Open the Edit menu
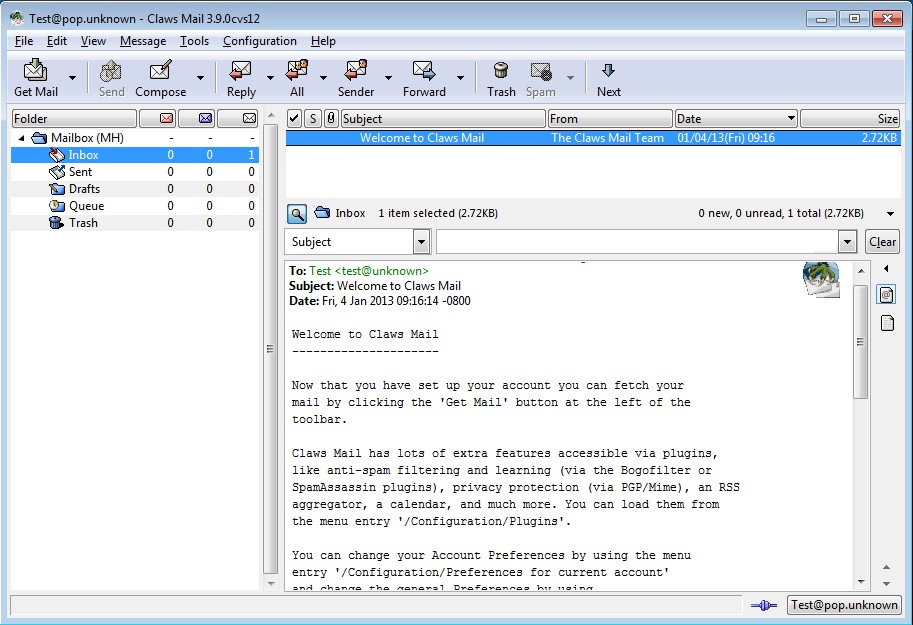This screenshot has width=913, height=625. click(57, 41)
